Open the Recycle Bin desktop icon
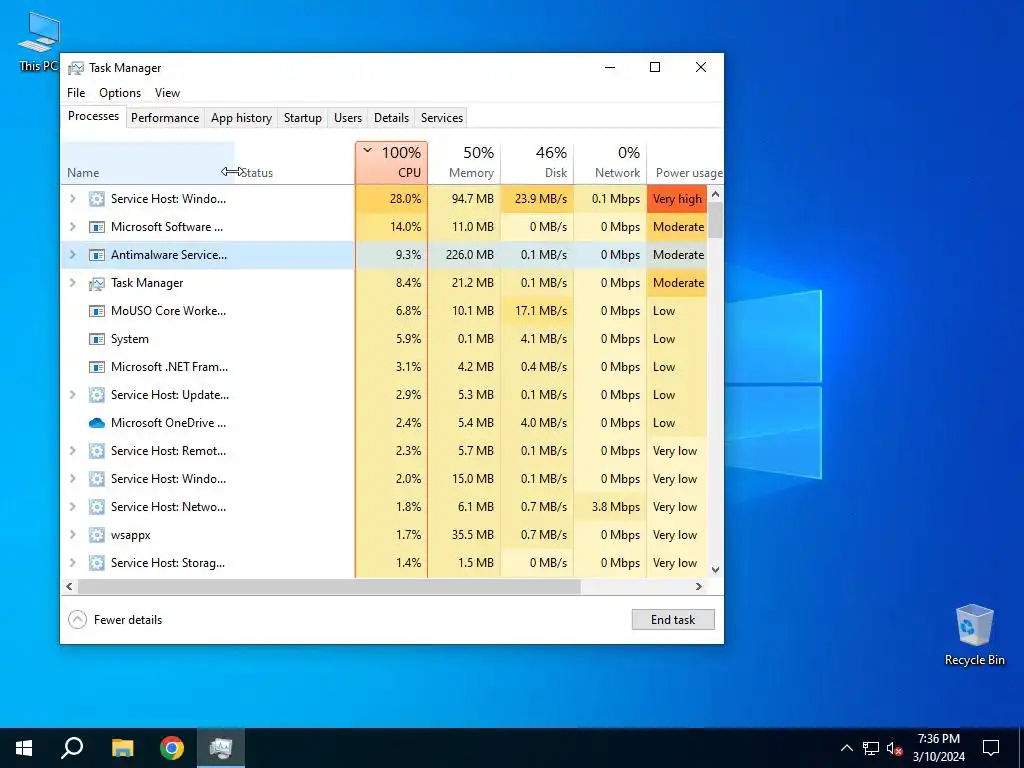Screen dimensions: 1024x768 click(974, 635)
